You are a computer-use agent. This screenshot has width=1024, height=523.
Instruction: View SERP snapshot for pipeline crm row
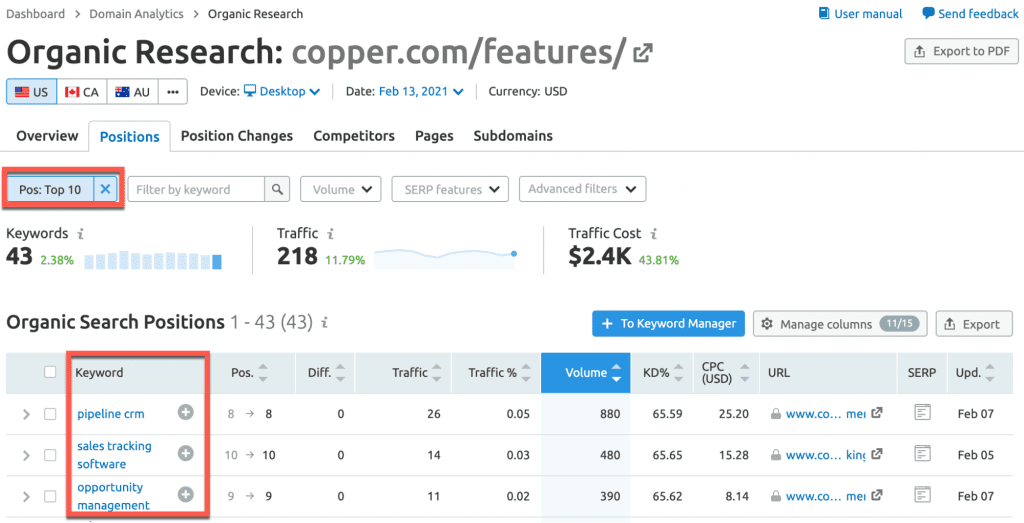[x=922, y=413]
